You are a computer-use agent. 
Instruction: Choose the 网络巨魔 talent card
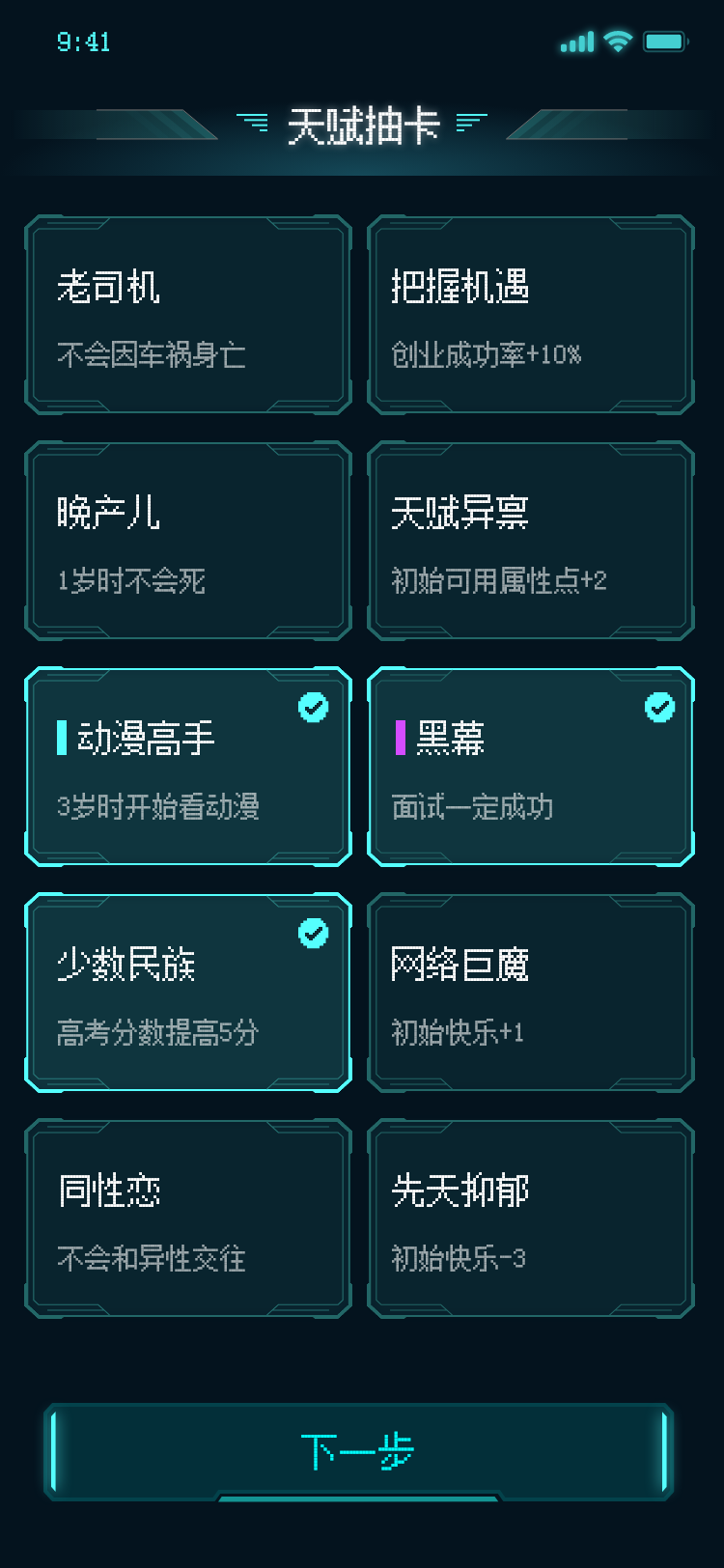point(531,993)
